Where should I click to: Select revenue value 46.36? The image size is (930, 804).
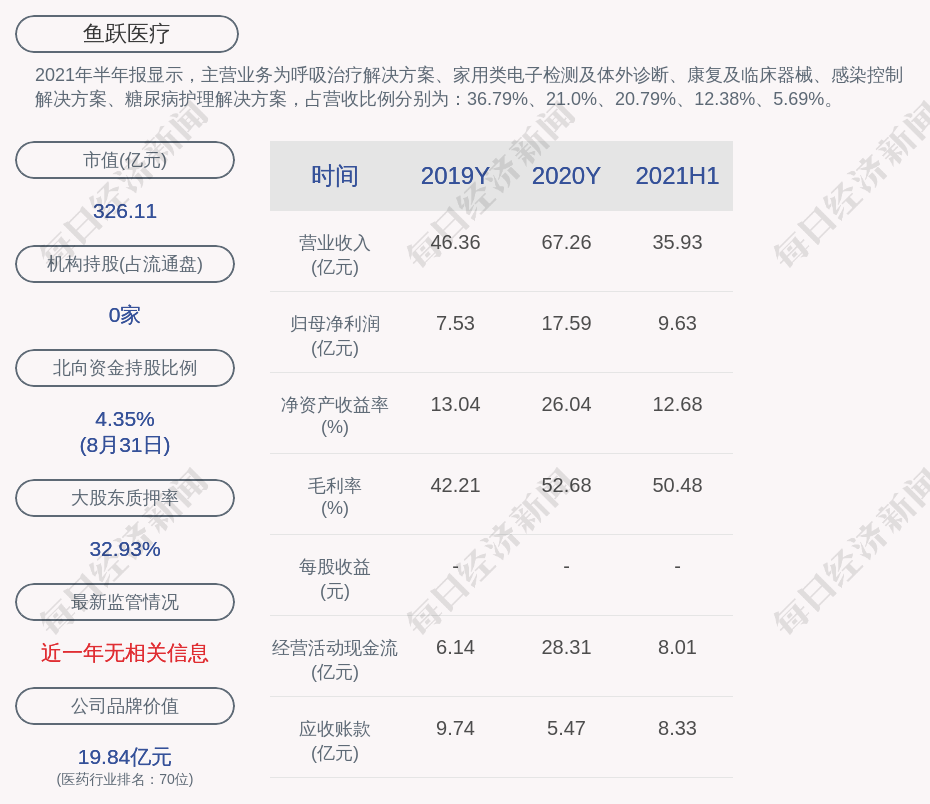455,243
